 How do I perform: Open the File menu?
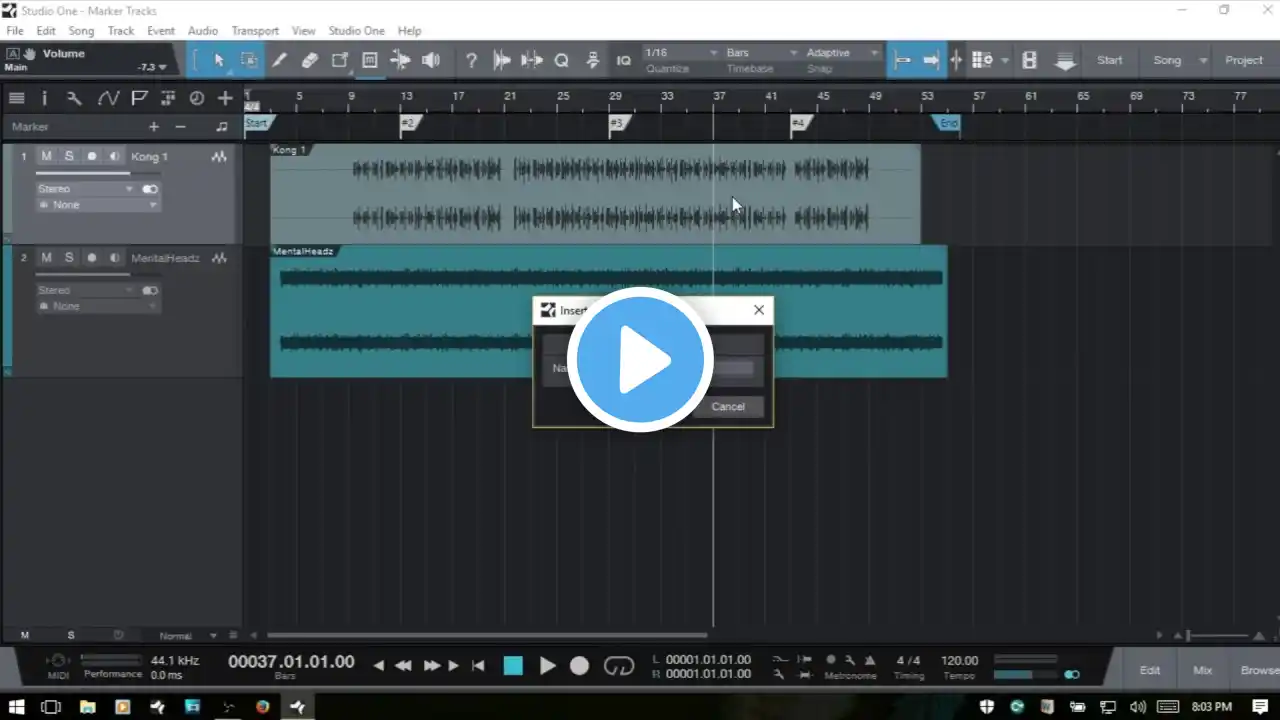[15, 31]
